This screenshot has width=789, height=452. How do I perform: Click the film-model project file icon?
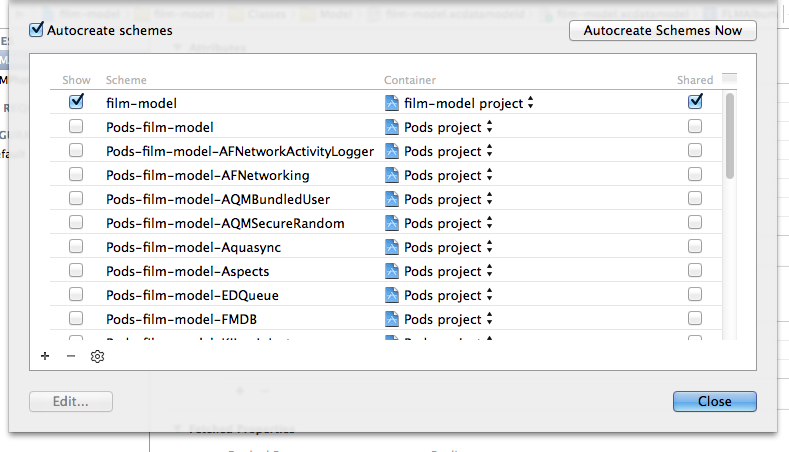click(392, 103)
